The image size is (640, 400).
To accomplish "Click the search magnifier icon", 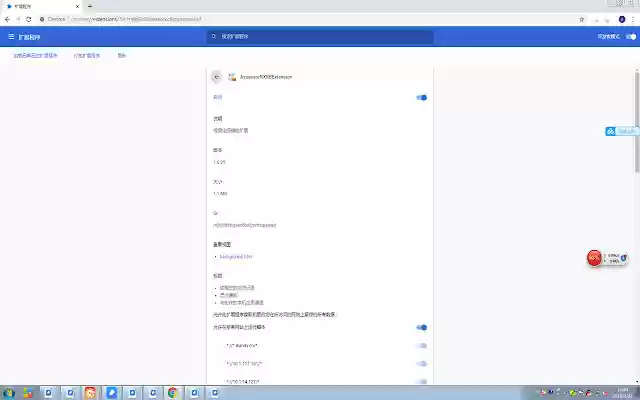I will (213, 37).
